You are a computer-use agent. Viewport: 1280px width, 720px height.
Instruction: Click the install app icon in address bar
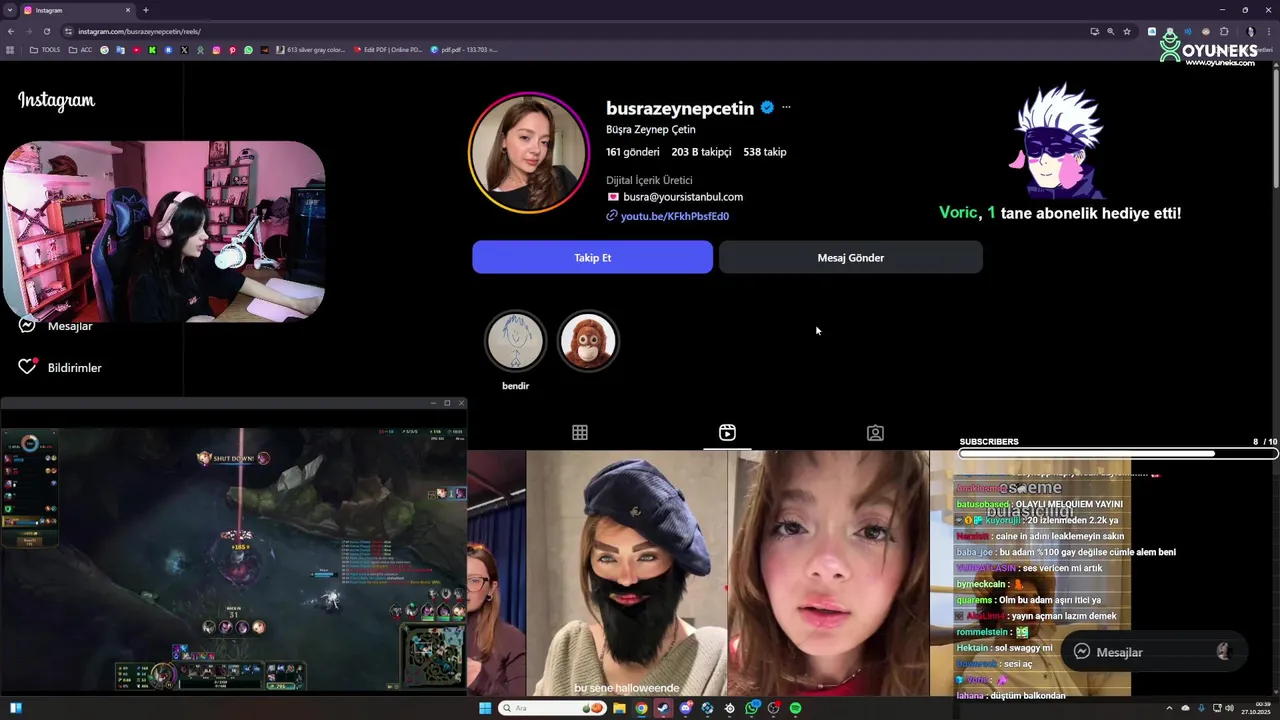1094,31
